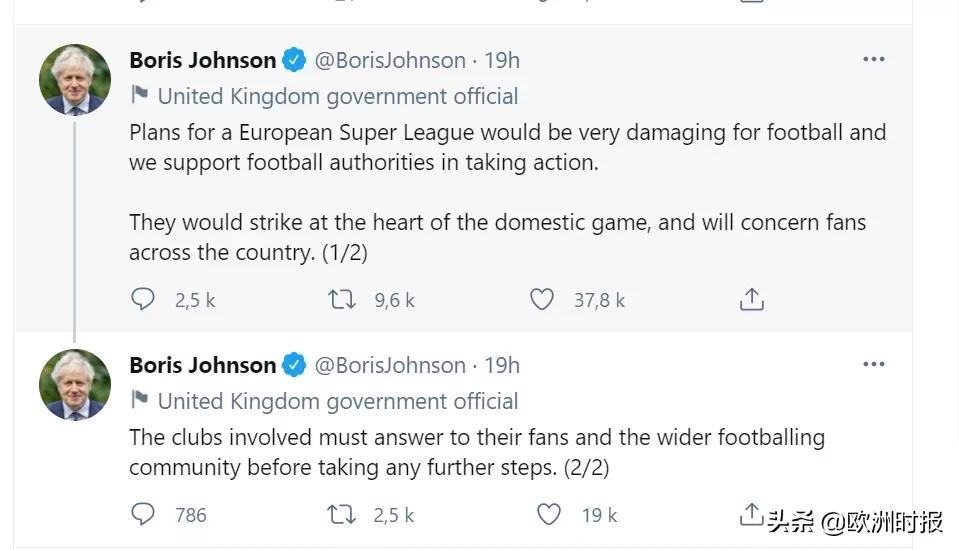Reply to the second tweet with 786 replies
This screenshot has width=959, height=550.
[x=143, y=514]
